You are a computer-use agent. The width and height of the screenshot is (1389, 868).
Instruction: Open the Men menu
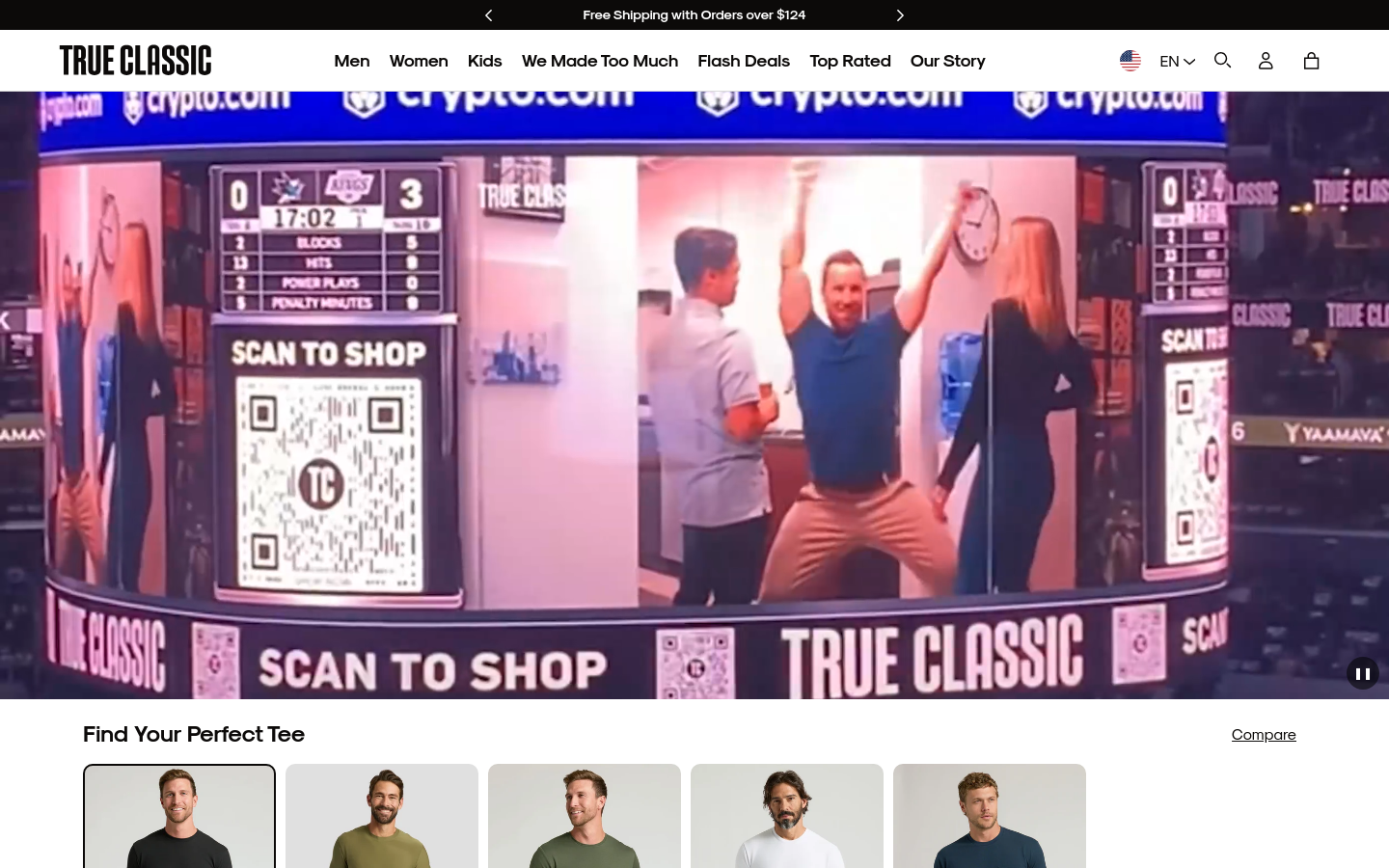(352, 61)
